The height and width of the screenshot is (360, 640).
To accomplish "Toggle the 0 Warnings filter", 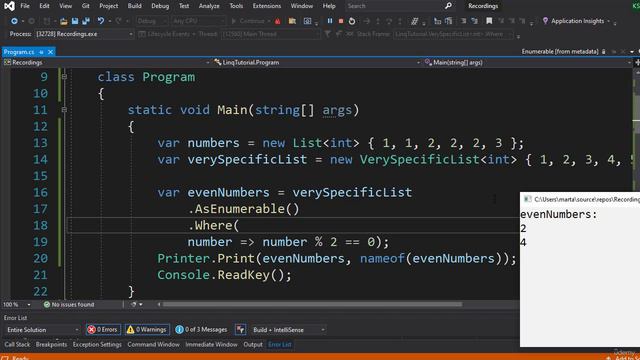I will pyautogui.click(x=147, y=329).
